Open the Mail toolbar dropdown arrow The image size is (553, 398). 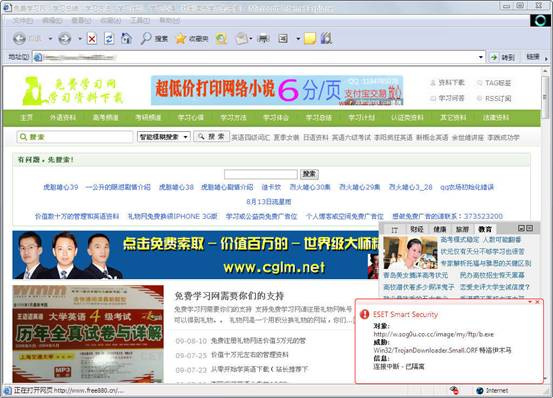click(251, 38)
